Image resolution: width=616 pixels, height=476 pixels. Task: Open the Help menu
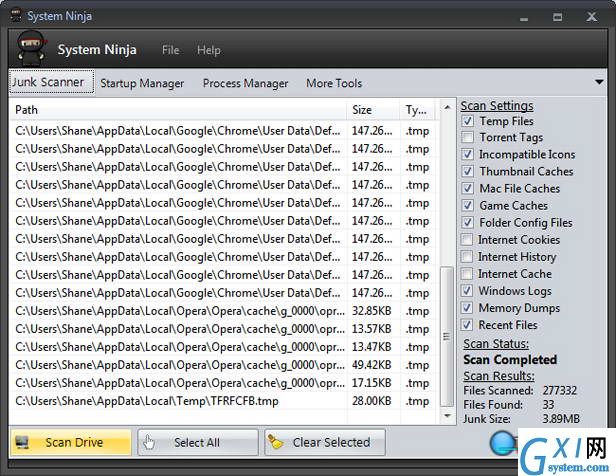pyautogui.click(x=209, y=50)
